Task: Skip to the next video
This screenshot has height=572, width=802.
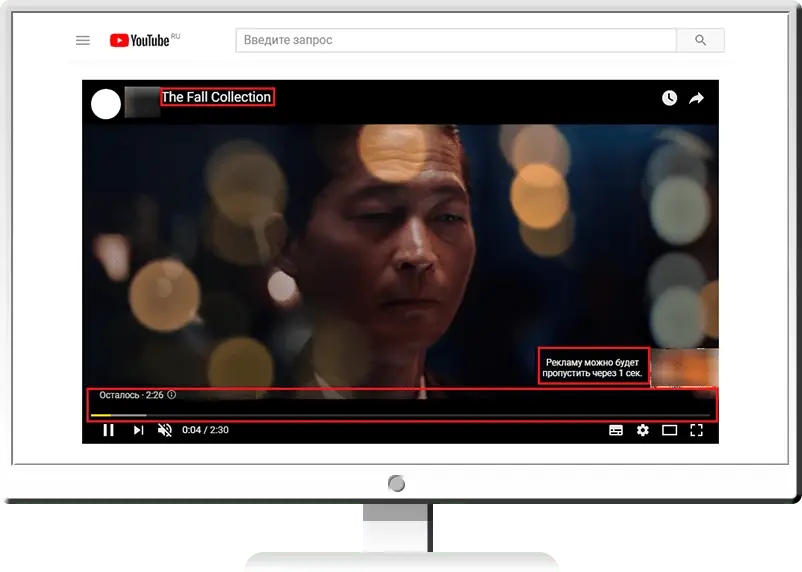Action: click(x=138, y=430)
